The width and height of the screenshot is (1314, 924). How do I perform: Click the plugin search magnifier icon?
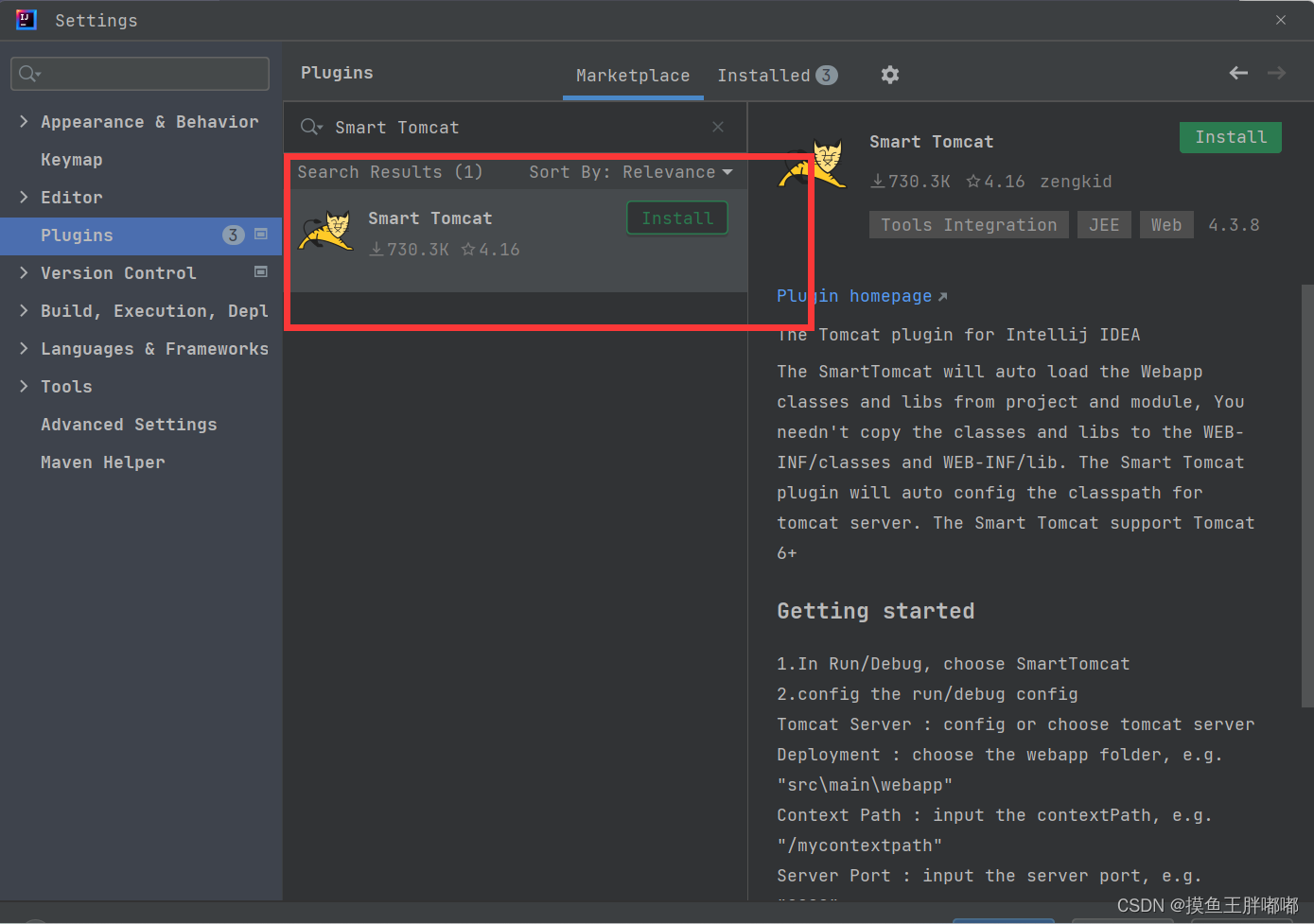(311, 127)
